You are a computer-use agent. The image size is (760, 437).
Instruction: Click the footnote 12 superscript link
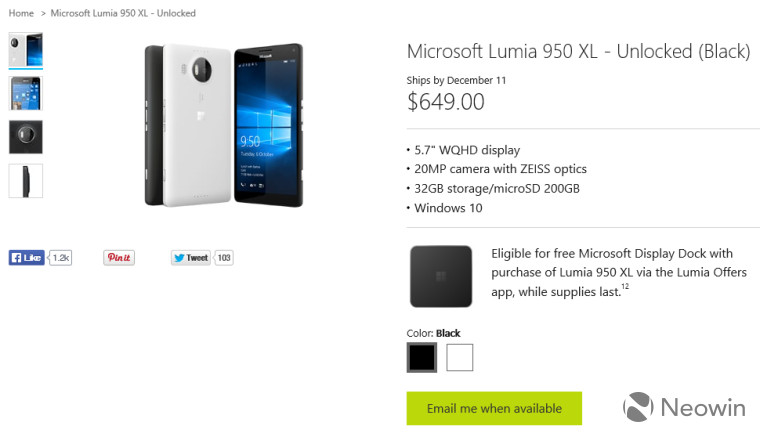625,286
